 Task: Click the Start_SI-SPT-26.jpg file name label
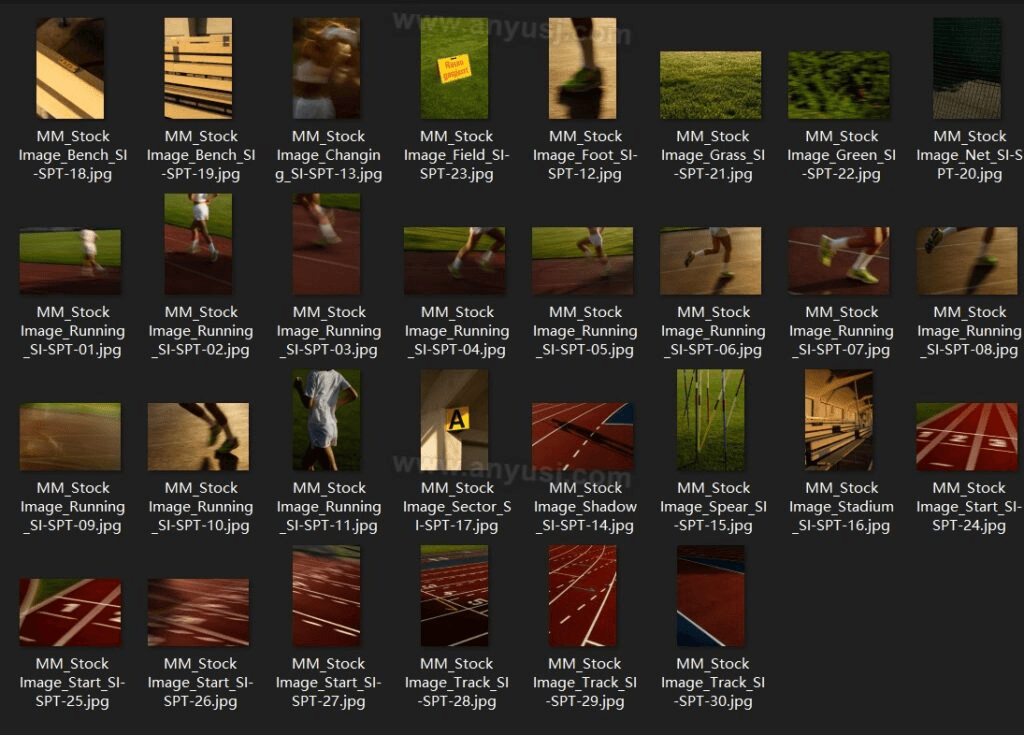[x=198, y=683]
